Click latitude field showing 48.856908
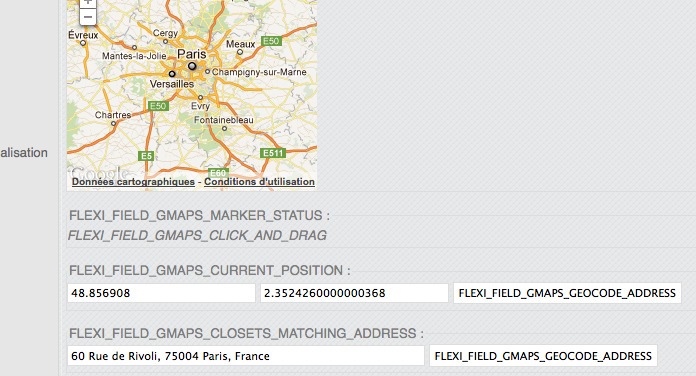Viewport: 696px width, 376px height. coord(161,293)
